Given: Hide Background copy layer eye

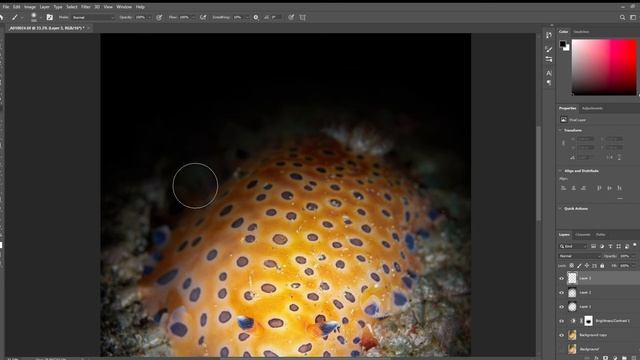Looking at the screenshot, I should click(x=562, y=335).
